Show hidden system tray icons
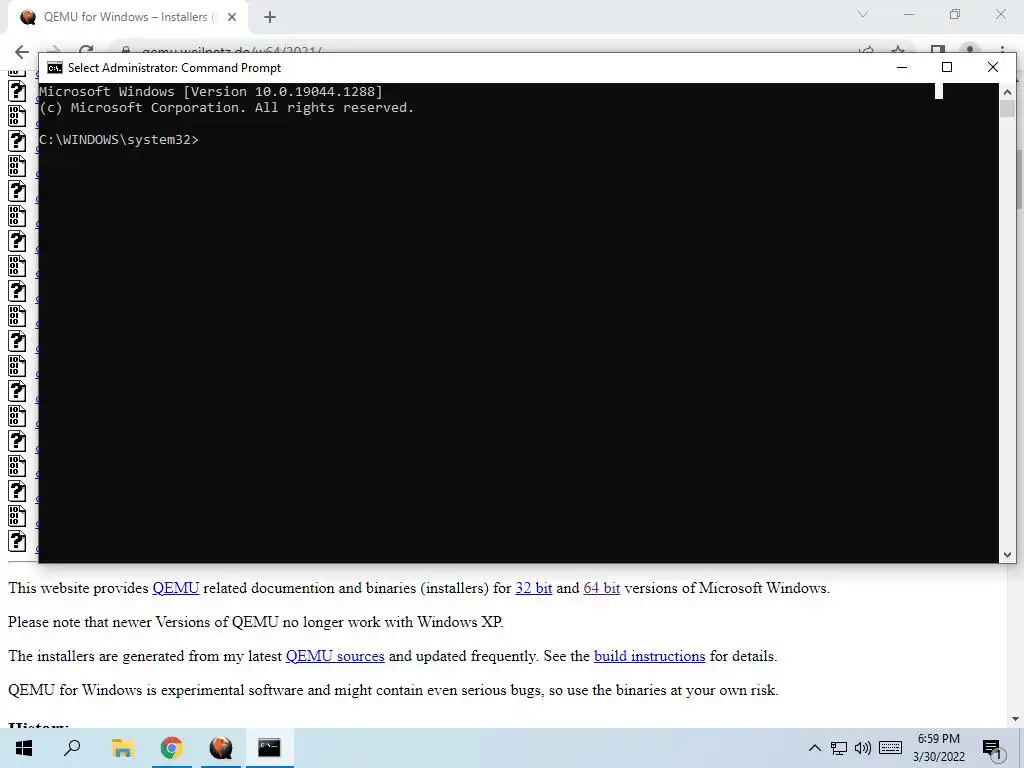Screen dimensions: 1024x768 point(814,748)
